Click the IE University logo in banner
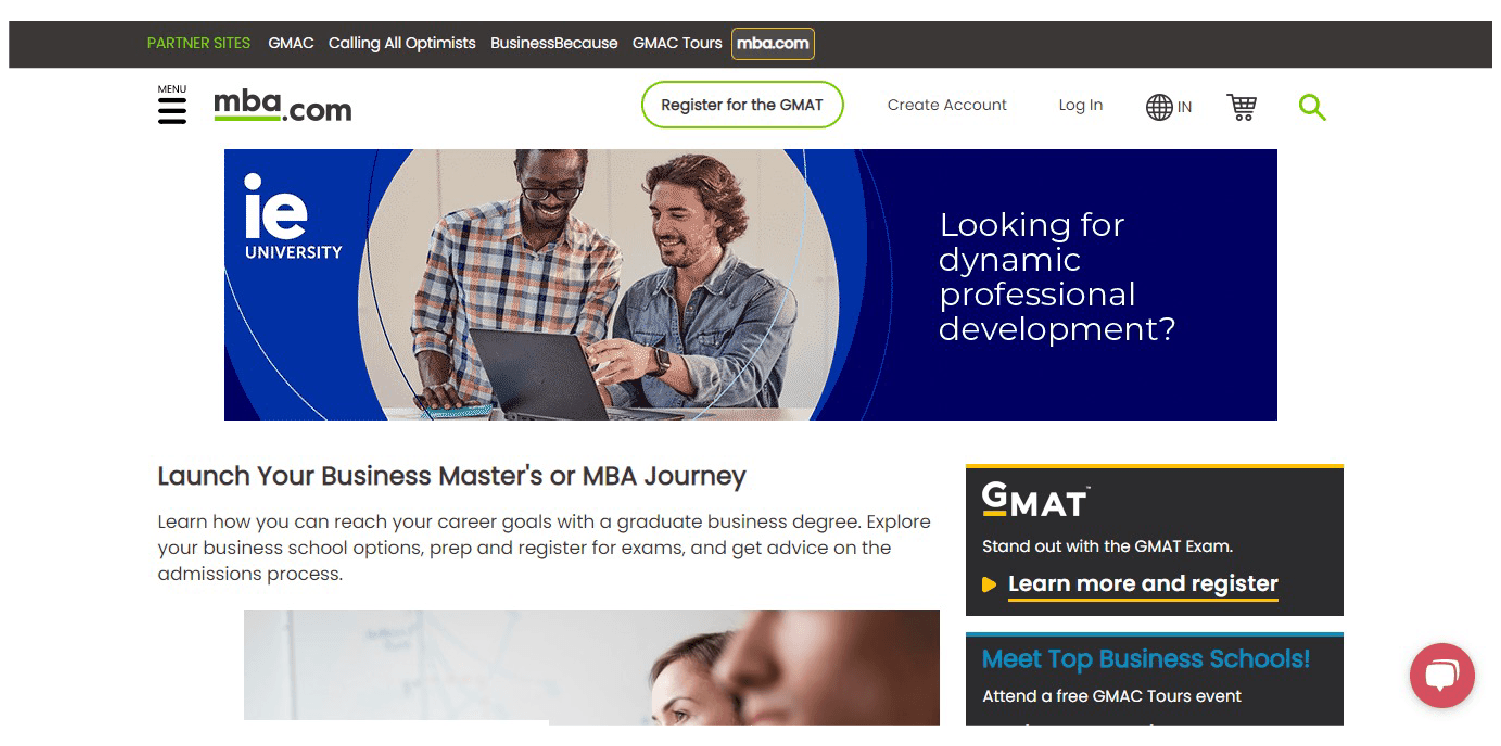 293,217
